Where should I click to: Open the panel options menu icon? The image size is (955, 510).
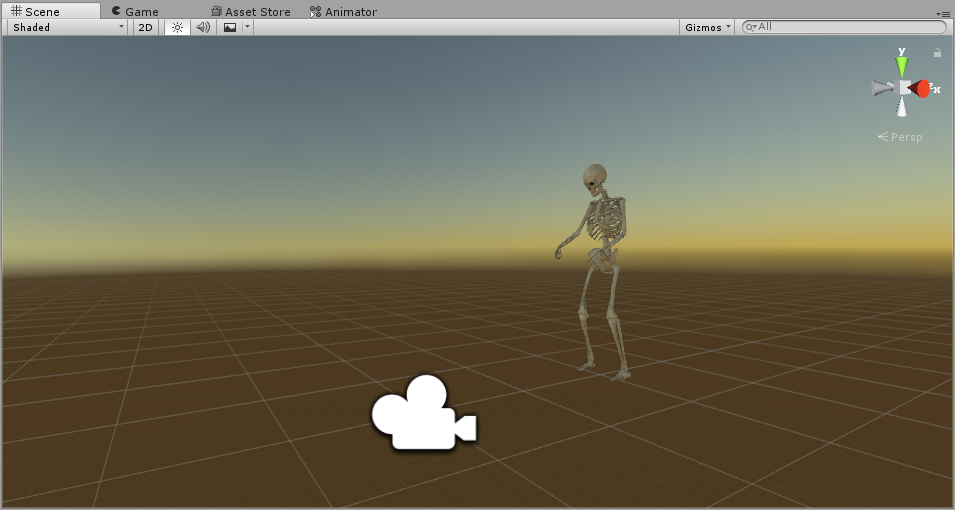tap(943, 13)
